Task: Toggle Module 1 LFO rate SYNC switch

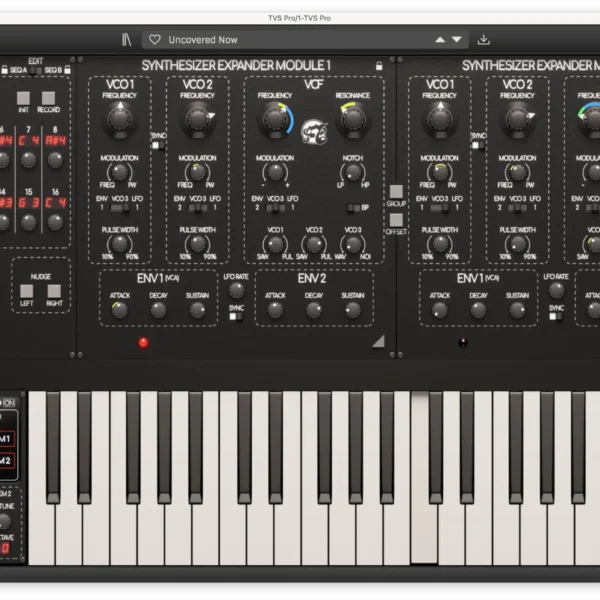Action: click(236, 316)
